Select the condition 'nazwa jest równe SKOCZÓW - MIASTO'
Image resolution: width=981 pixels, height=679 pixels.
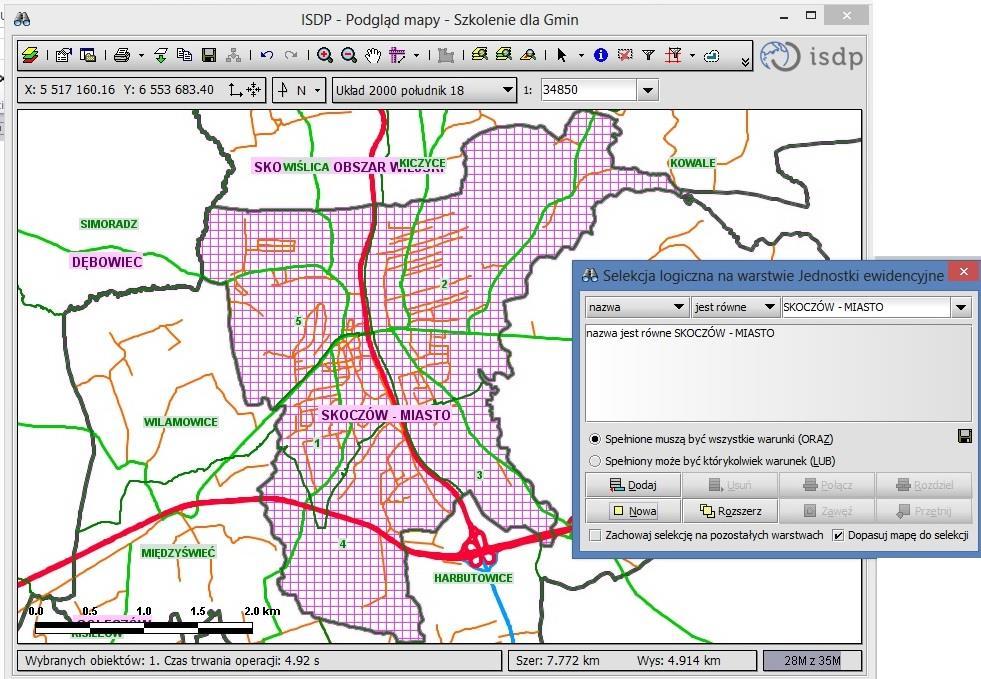coord(681,334)
